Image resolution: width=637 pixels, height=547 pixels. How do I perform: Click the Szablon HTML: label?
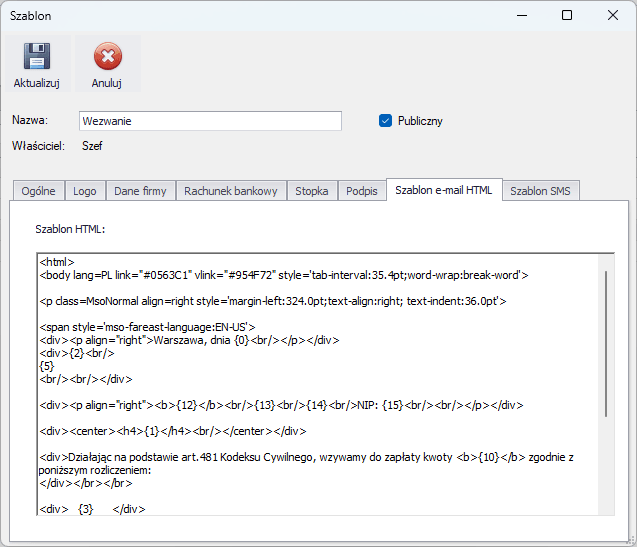tap(70, 229)
